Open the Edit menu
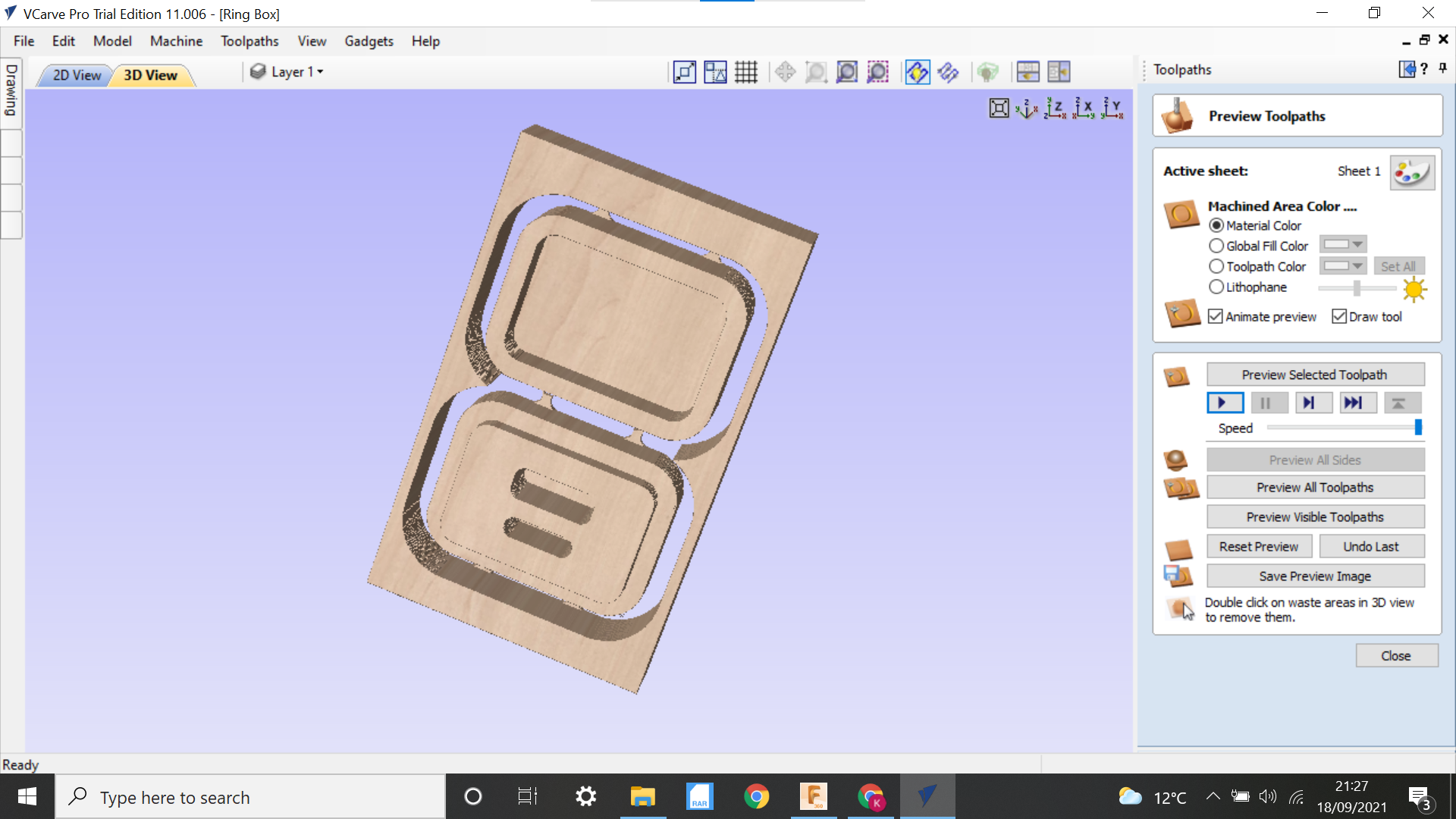This screenshot has height=819, width=1456. (x=64, y=41)
